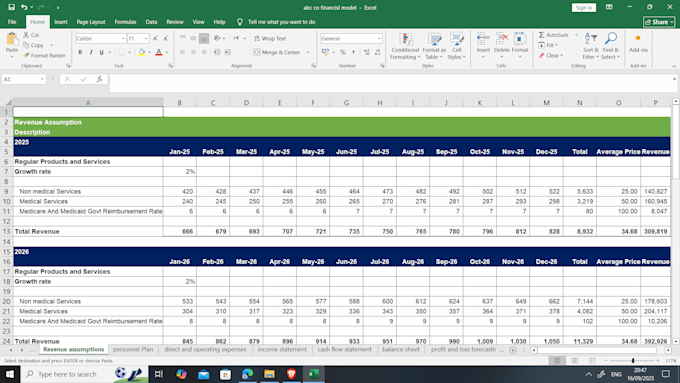Switch to the Formulas ribbon tab
The height and width of the screenshot is (383, 680).
125,22
